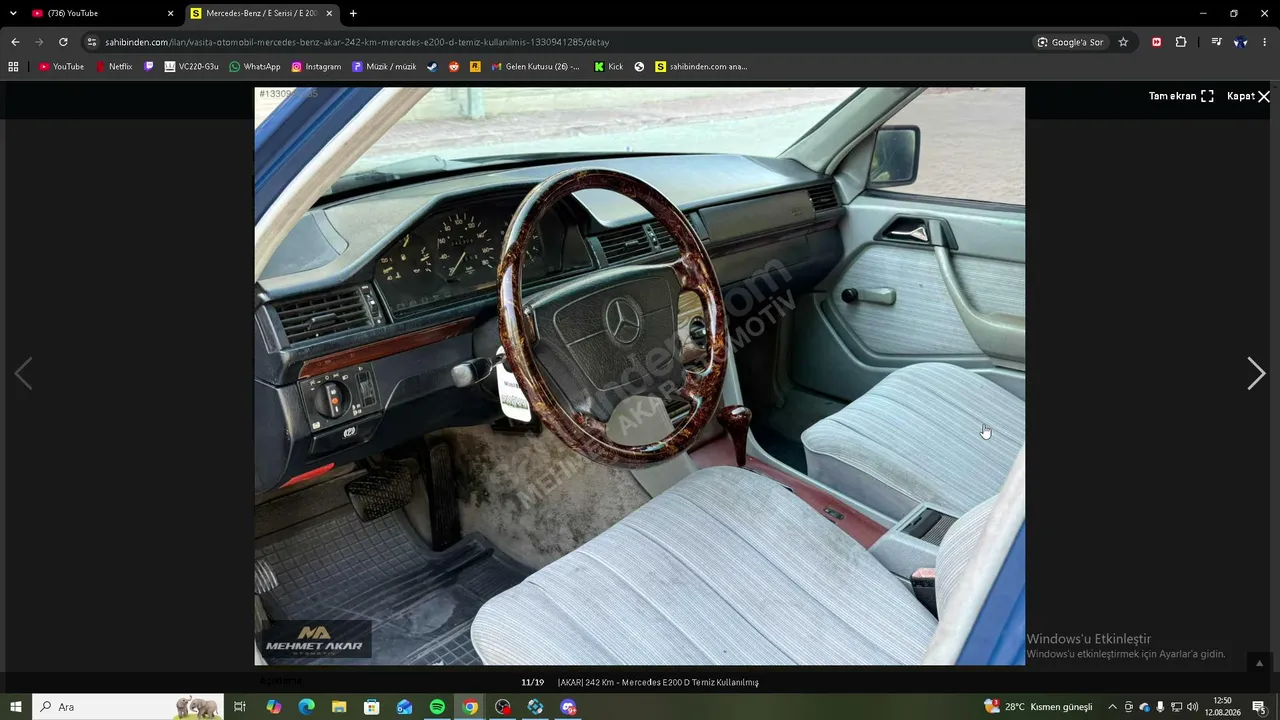The height and width of the screenshot is (720, 1280).
Task: Launch Copilot from the taskbar
Action: pyautogui.click(x=273, y=707)
